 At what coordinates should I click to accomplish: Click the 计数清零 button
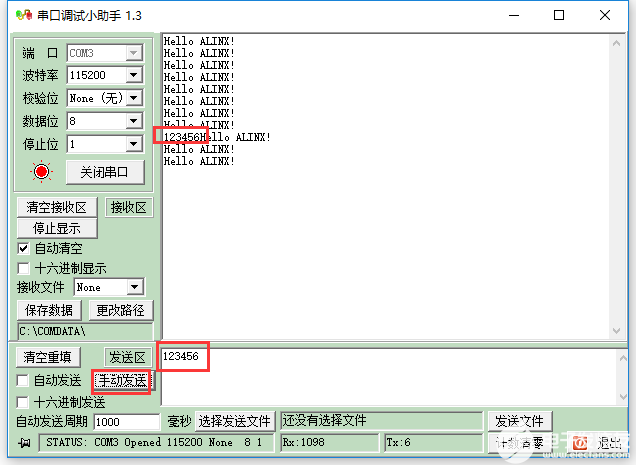tap(520, 443)
